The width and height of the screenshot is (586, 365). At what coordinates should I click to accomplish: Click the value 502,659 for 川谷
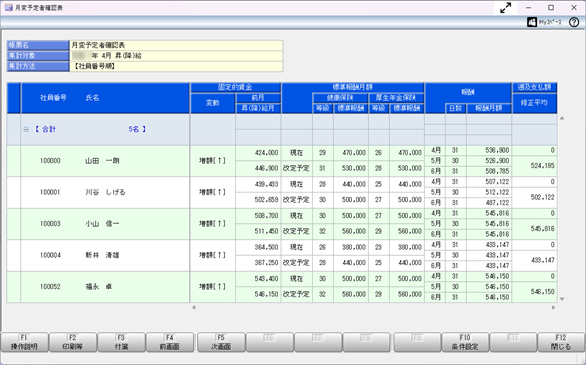266,200
